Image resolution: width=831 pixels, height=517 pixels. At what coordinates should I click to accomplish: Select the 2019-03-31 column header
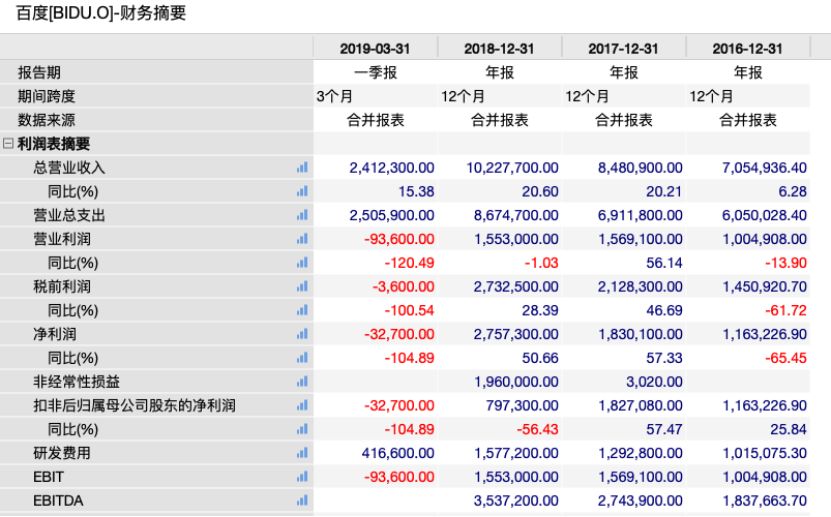pos(375,49)
